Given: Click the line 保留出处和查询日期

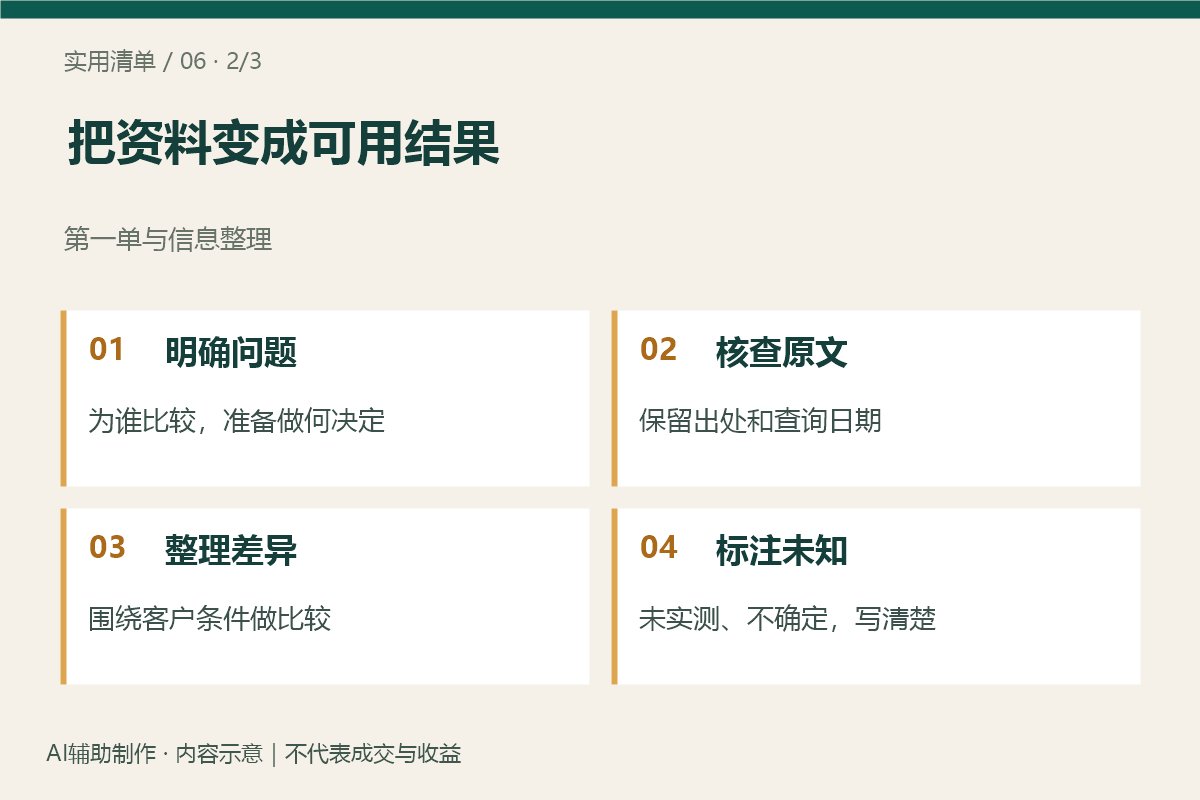Looking at the screenshot, I should pos(761,420).
